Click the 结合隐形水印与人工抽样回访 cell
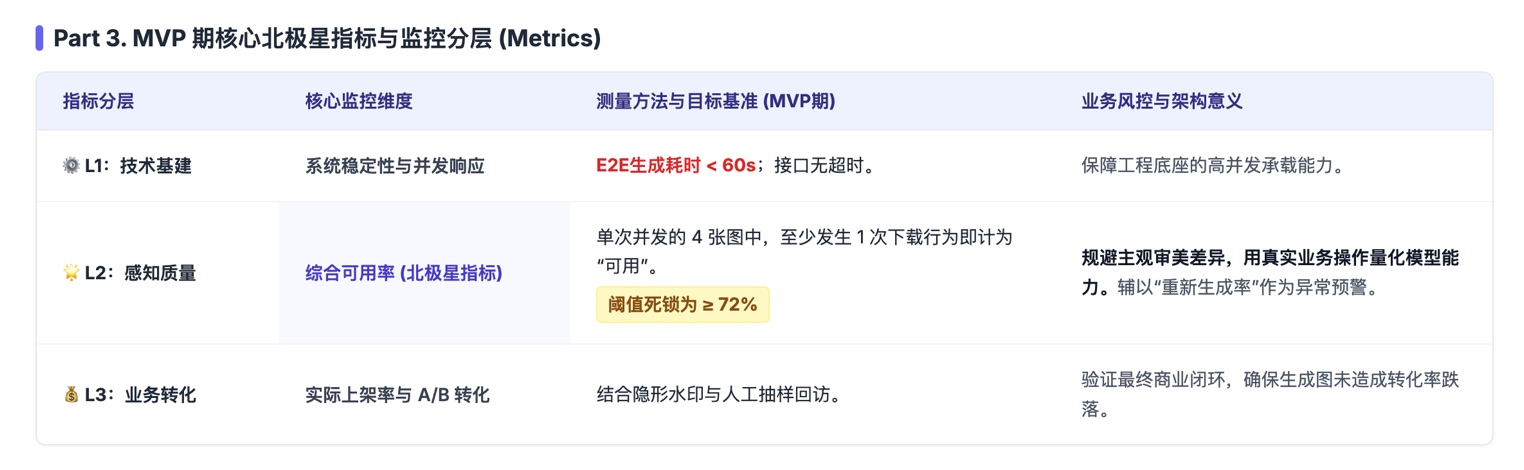Screen dimensions: 1524x470 pyautogui.click(x=717, y=395)
